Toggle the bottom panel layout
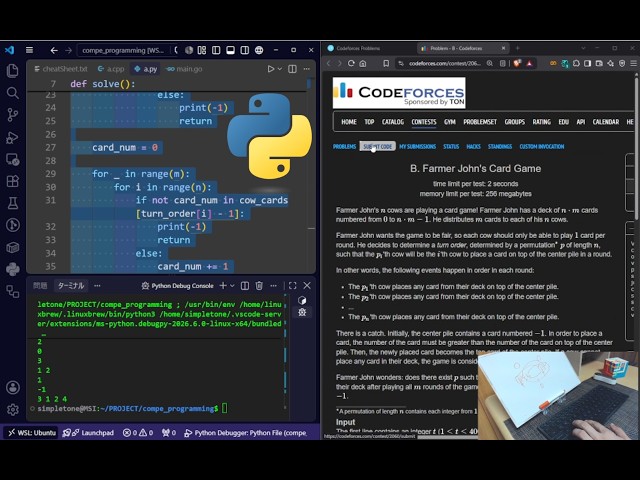This screenshot has height=480, width=640. coord(231,50)
